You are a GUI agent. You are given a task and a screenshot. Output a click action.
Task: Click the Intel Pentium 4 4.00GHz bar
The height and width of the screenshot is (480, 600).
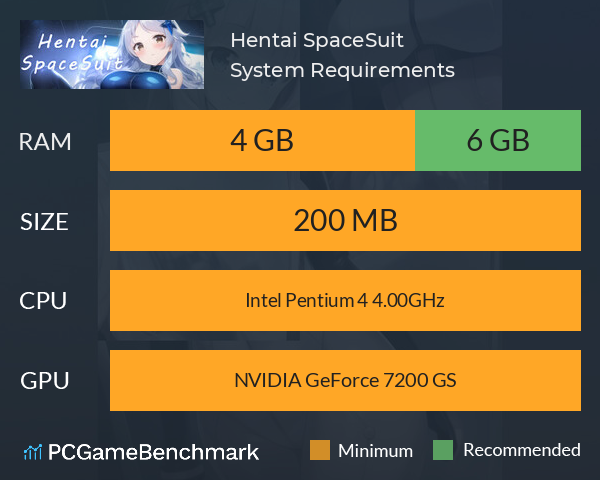coord(345,300)
